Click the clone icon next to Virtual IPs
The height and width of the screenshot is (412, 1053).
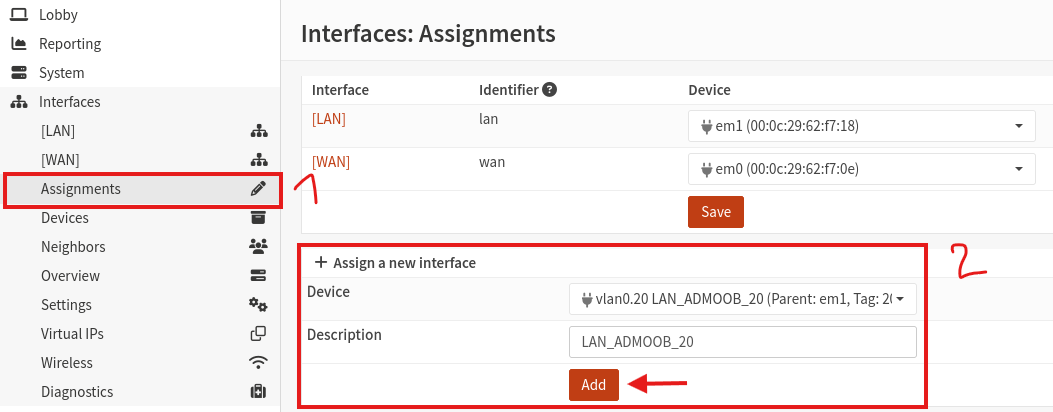258,333
